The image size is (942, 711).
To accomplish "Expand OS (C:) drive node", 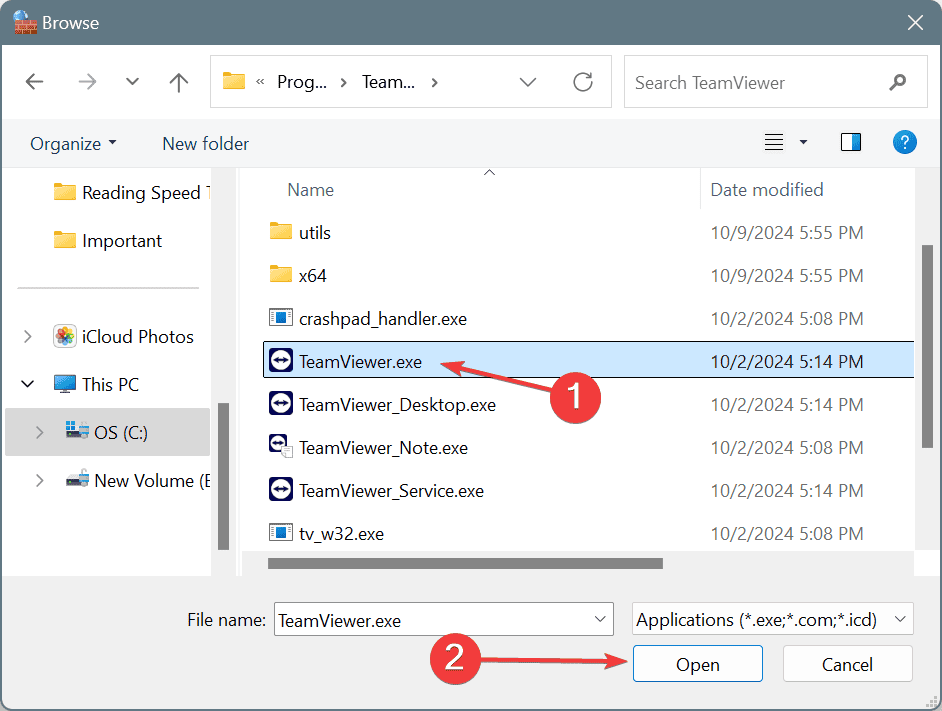I will [x=40, y=432].
